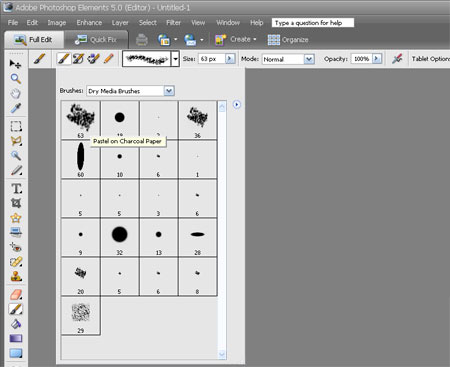Open brush preset picker arrow
Screen dimensions: 450x367
tap(175, 59)
